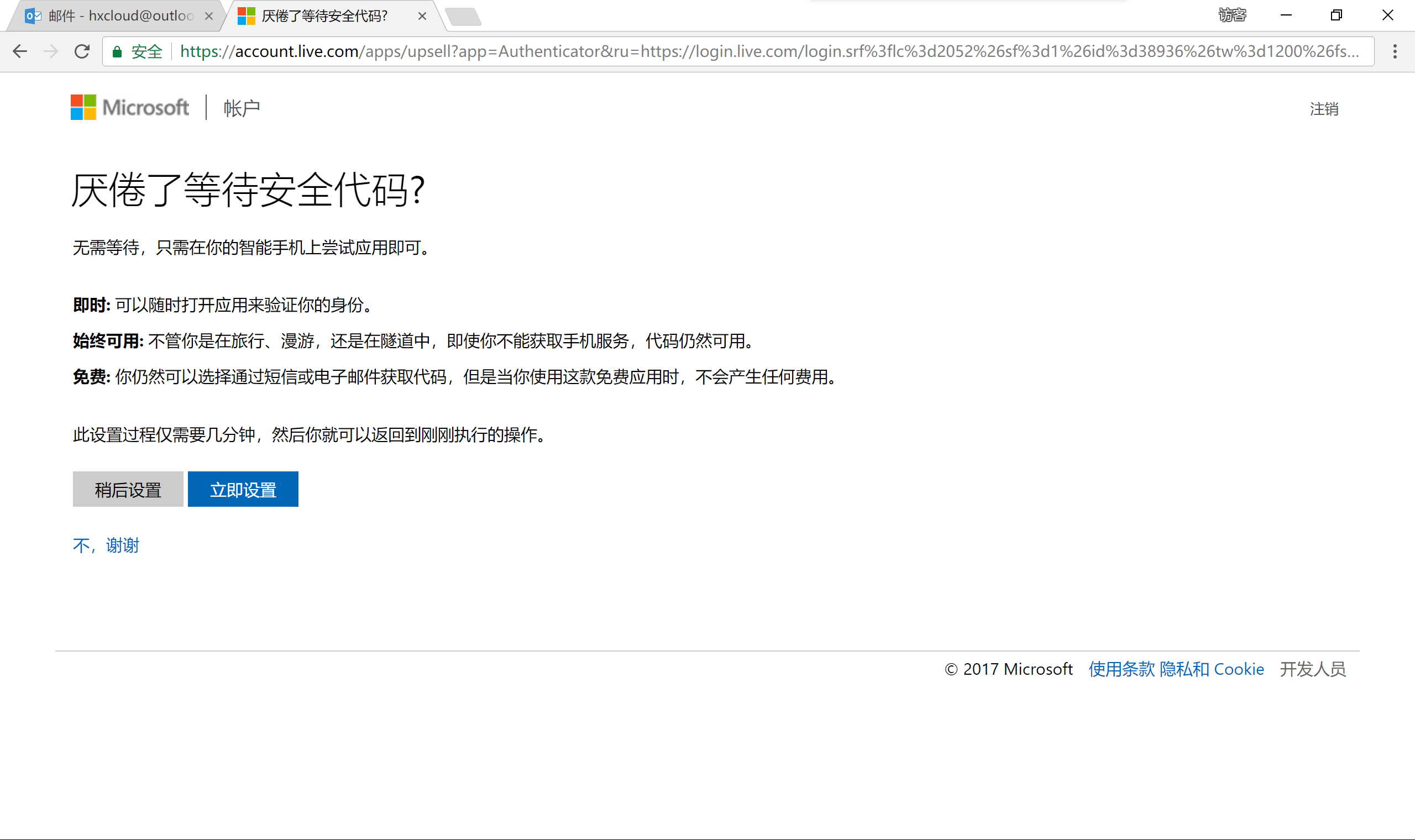
Task: Click the 不，谢谢 link
Action: pos(106,545)
